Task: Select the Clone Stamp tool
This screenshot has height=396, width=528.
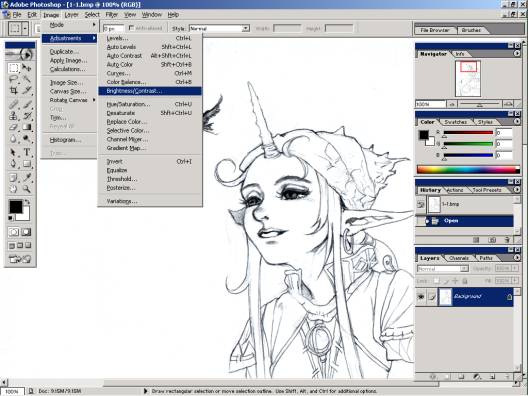Action: tap(13, 116)
